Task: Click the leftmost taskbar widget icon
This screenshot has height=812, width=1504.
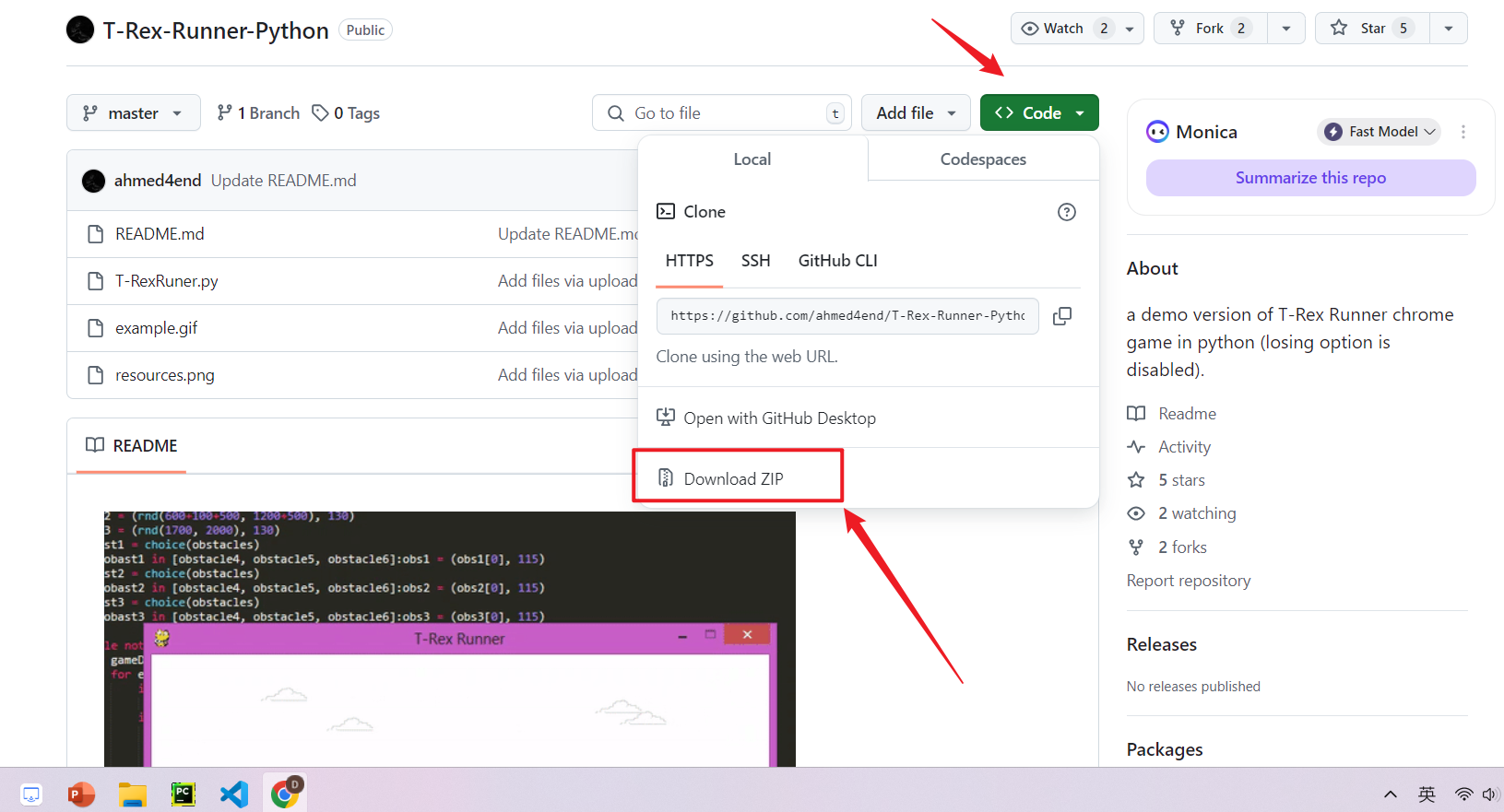Action: [x=31, y=794]
